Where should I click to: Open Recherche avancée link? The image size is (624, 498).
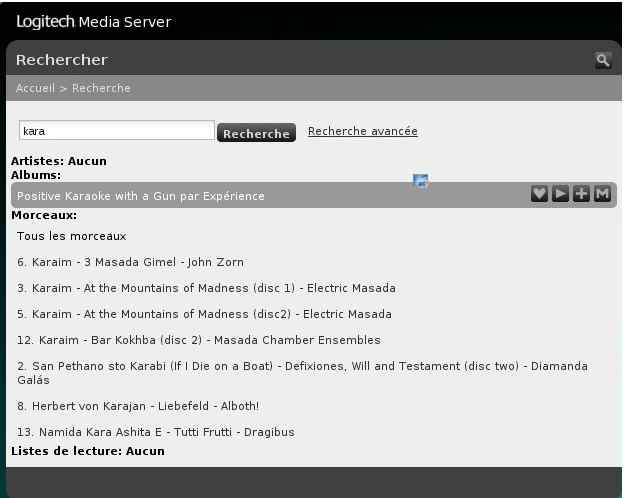coord(363,131)
